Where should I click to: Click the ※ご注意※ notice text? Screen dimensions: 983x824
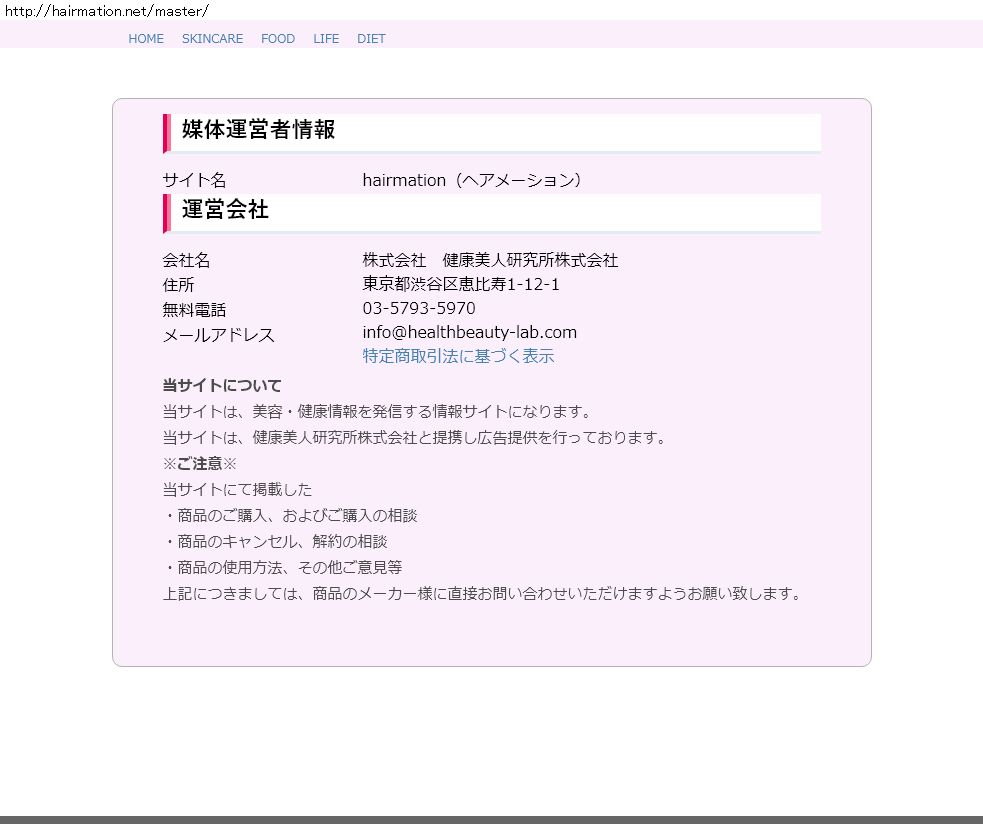point(200,464)
